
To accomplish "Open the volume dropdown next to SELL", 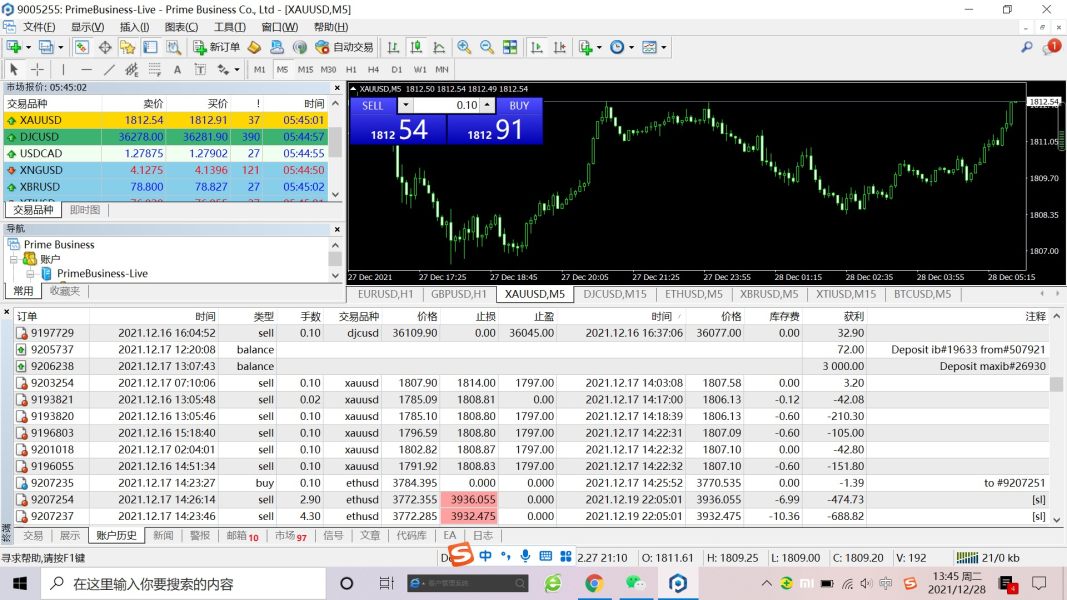I will [405, 105].
